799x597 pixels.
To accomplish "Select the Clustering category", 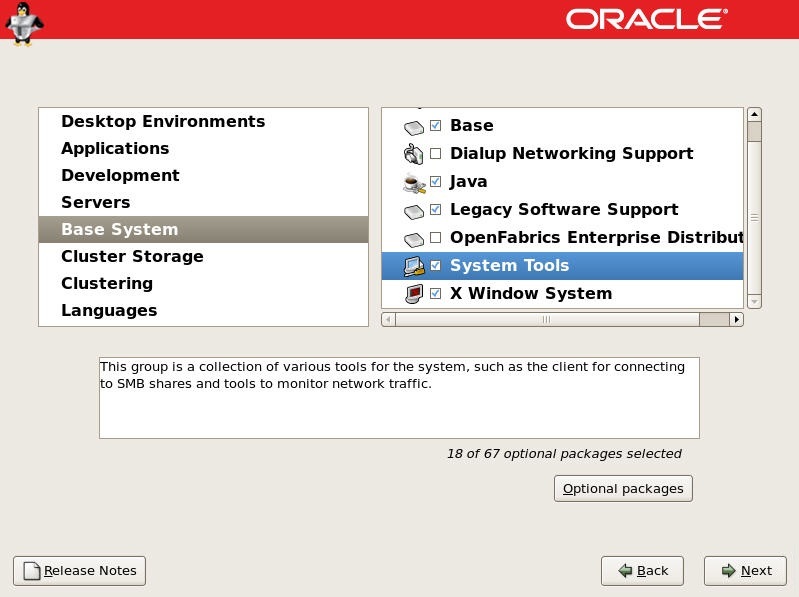I will pyautogui.click(x=203, y=283).
